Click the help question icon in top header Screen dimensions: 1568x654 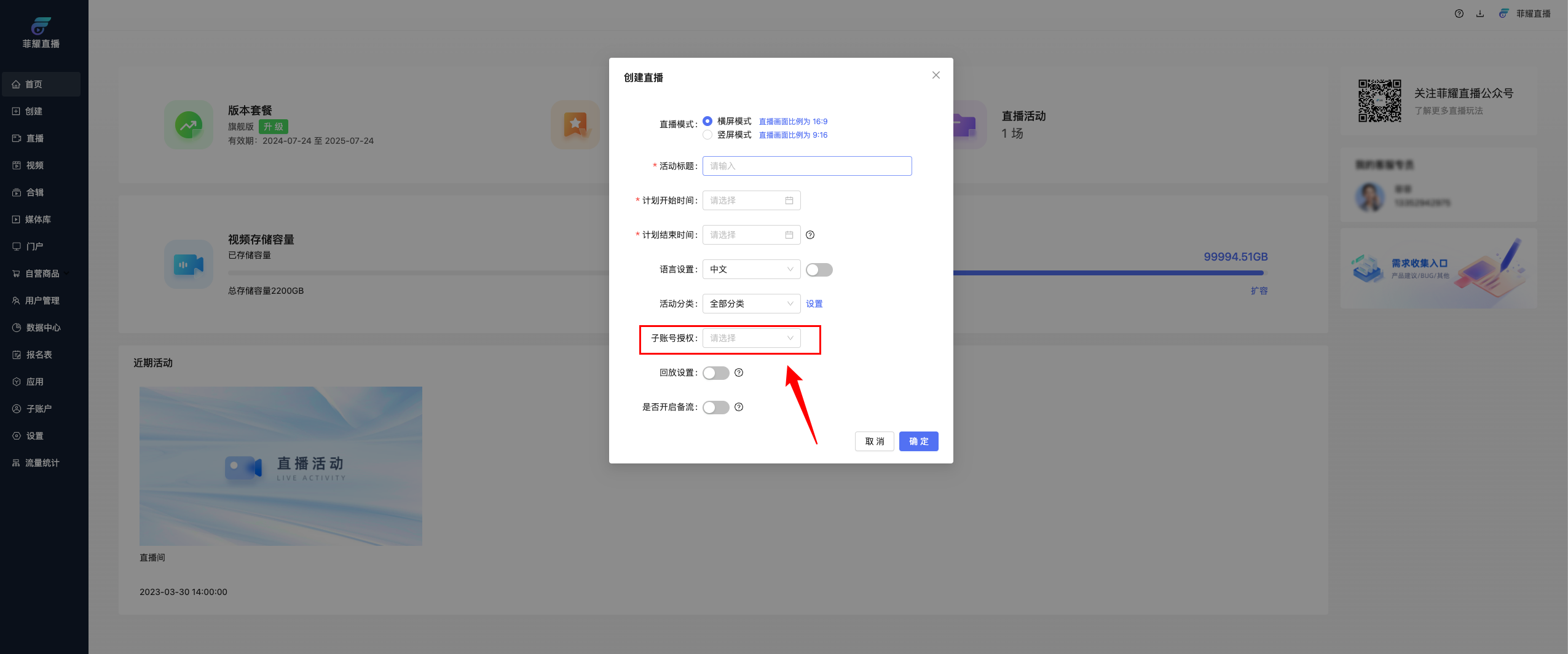1459,14
